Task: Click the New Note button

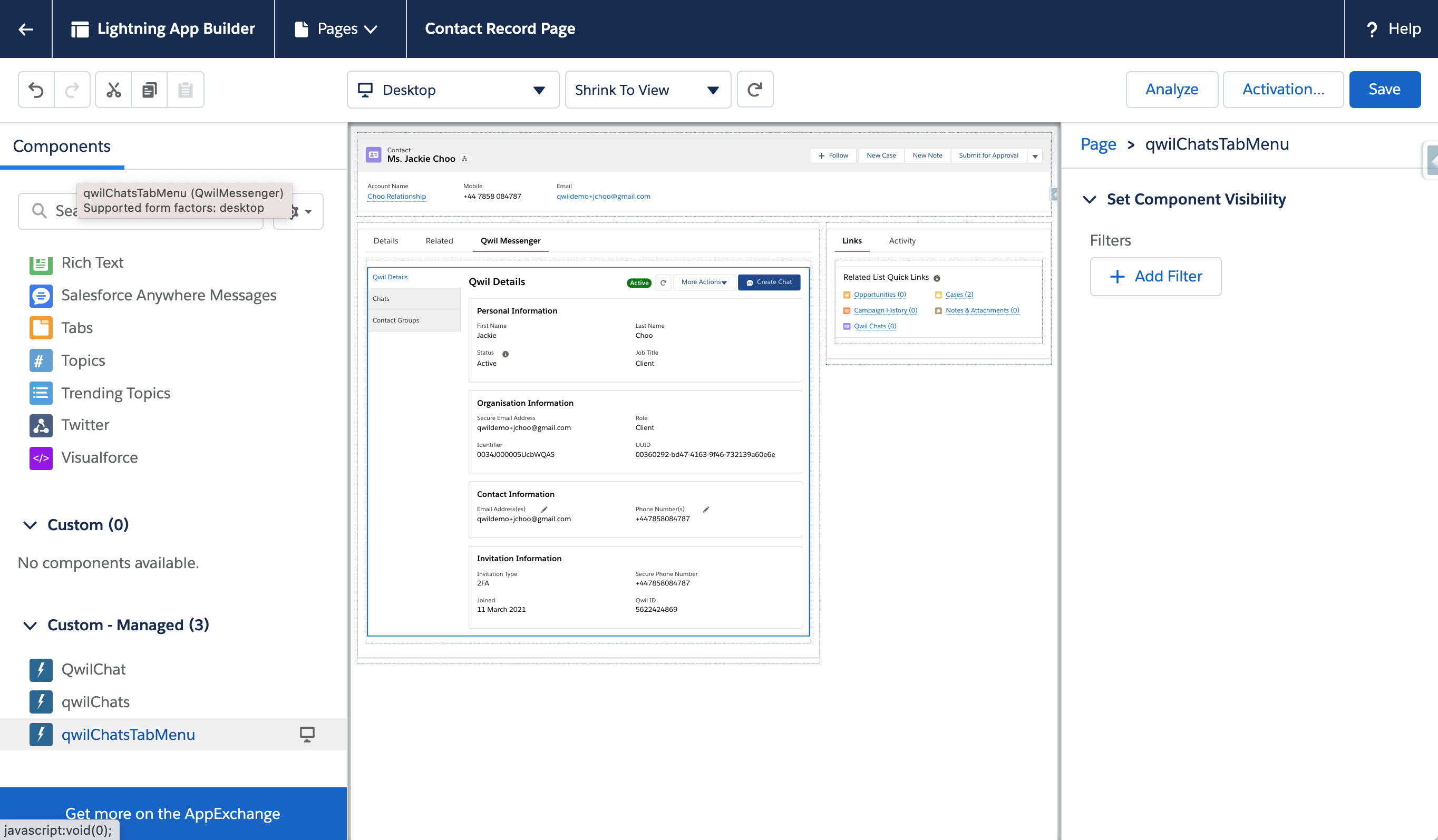Action: pyautogui.click(x=927, y=156)
